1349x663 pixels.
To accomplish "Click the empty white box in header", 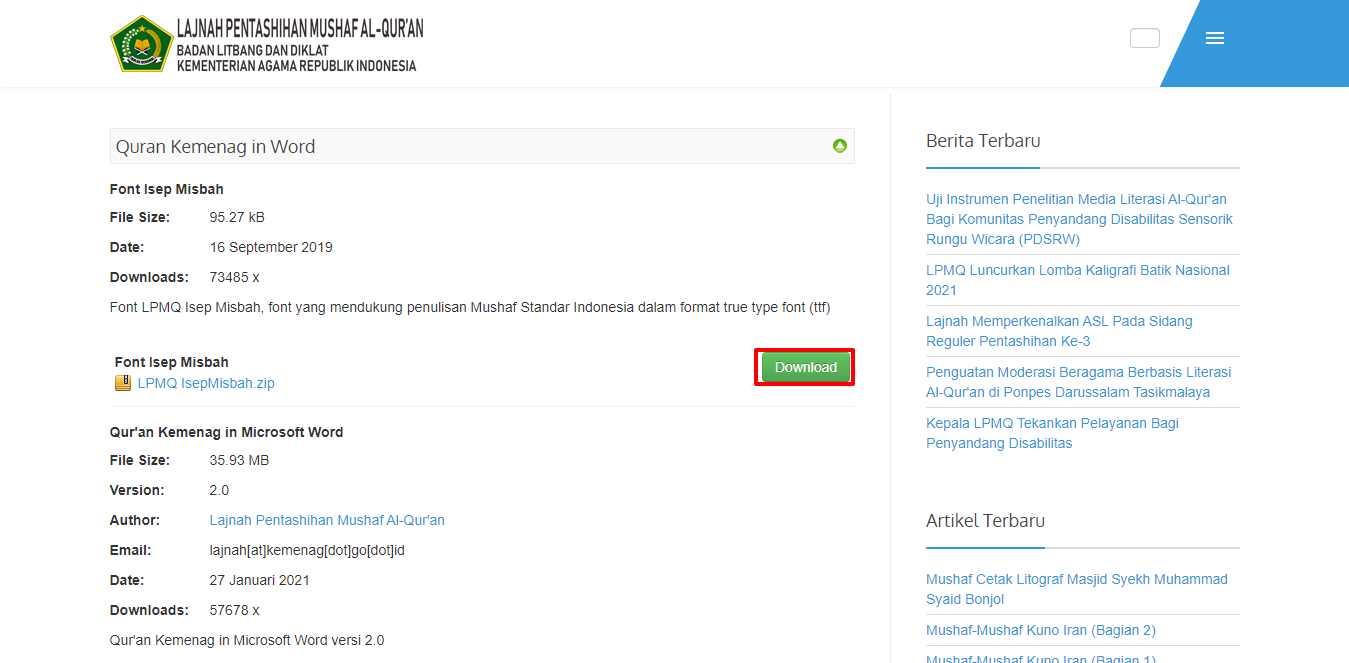I will point(1145,38).
